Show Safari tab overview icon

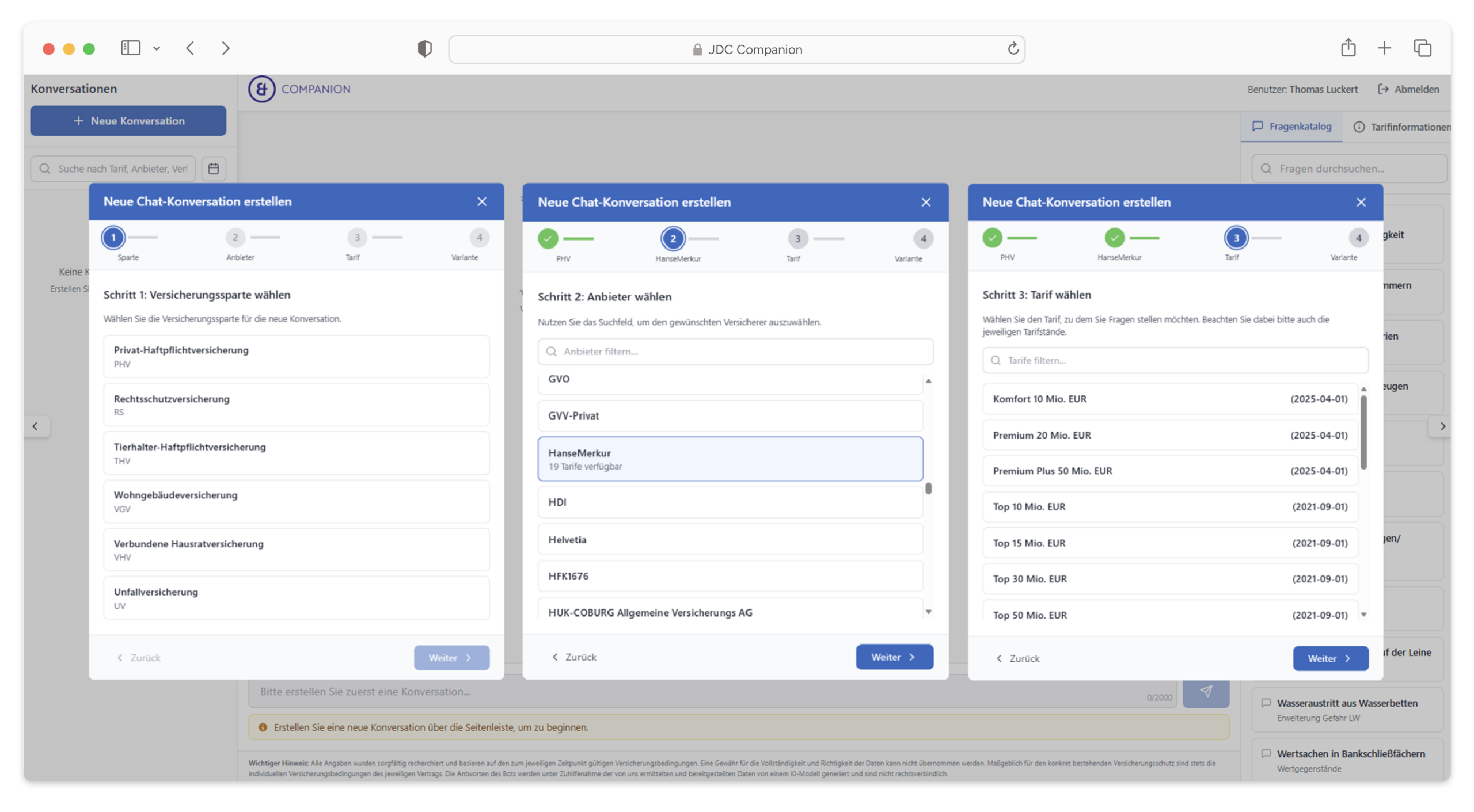pos(1422,48)
